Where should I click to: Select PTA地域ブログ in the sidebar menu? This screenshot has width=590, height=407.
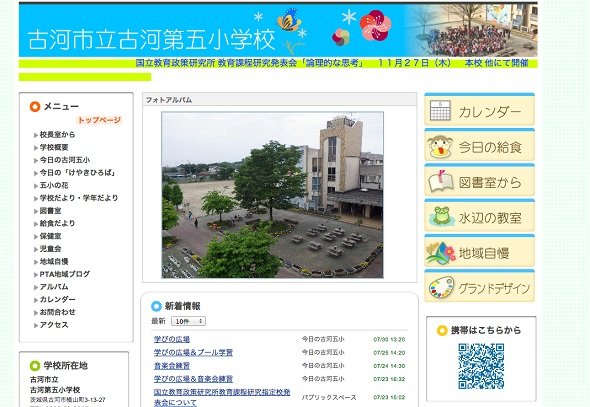[x=65, y=274]
